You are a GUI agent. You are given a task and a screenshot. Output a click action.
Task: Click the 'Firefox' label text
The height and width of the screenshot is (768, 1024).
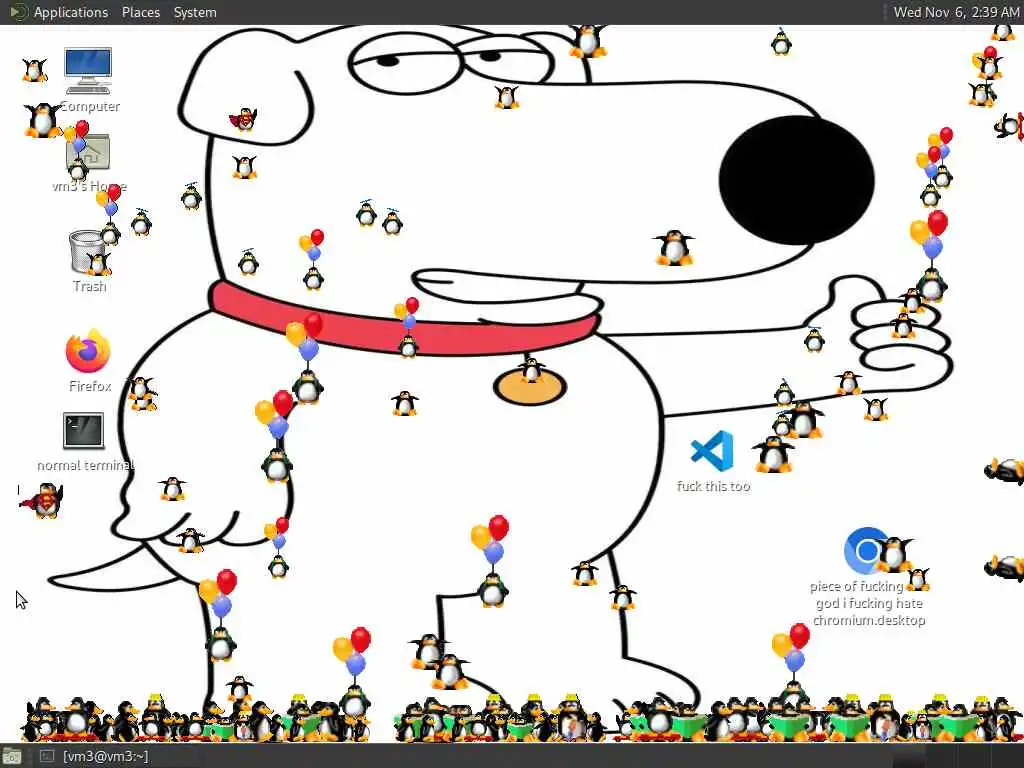pos(89,386)
